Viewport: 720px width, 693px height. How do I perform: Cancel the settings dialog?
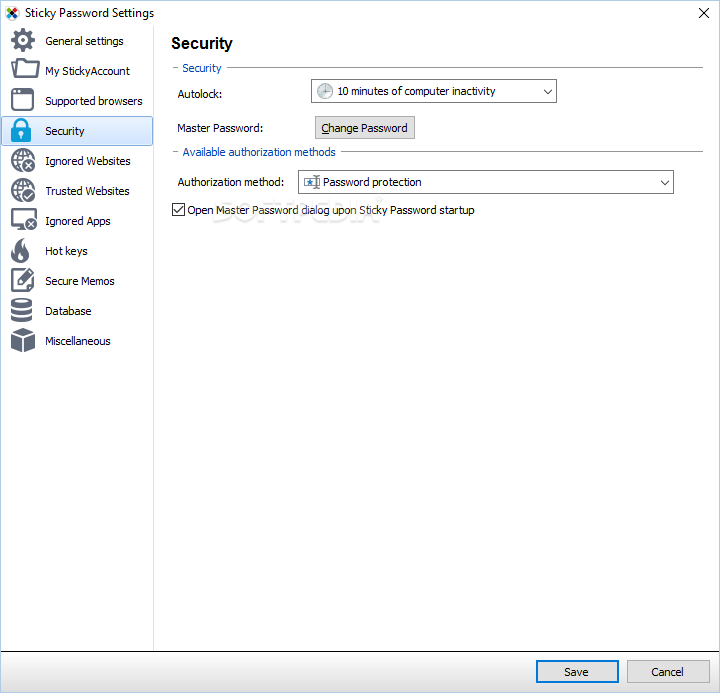668,672
